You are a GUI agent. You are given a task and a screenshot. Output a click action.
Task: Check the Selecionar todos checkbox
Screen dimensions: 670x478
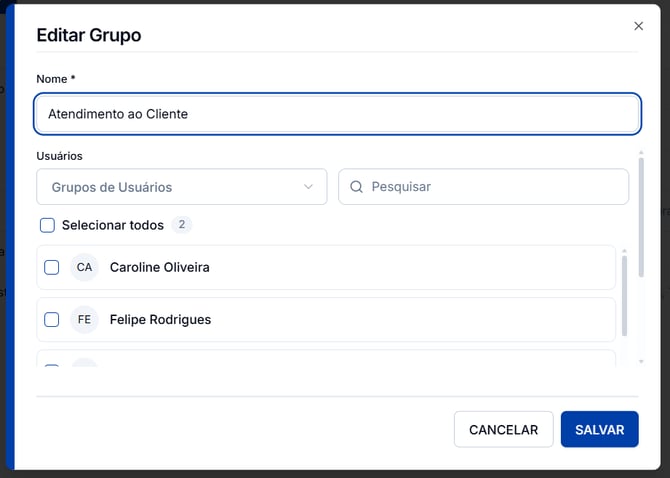click(x=47, y=225)
